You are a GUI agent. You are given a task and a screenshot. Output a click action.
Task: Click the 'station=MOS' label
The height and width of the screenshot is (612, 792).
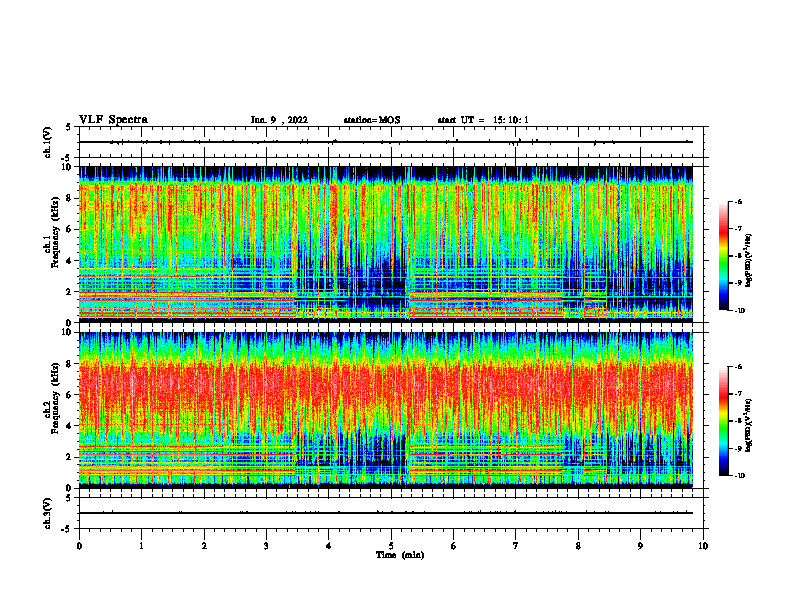[x=372, y=120]
